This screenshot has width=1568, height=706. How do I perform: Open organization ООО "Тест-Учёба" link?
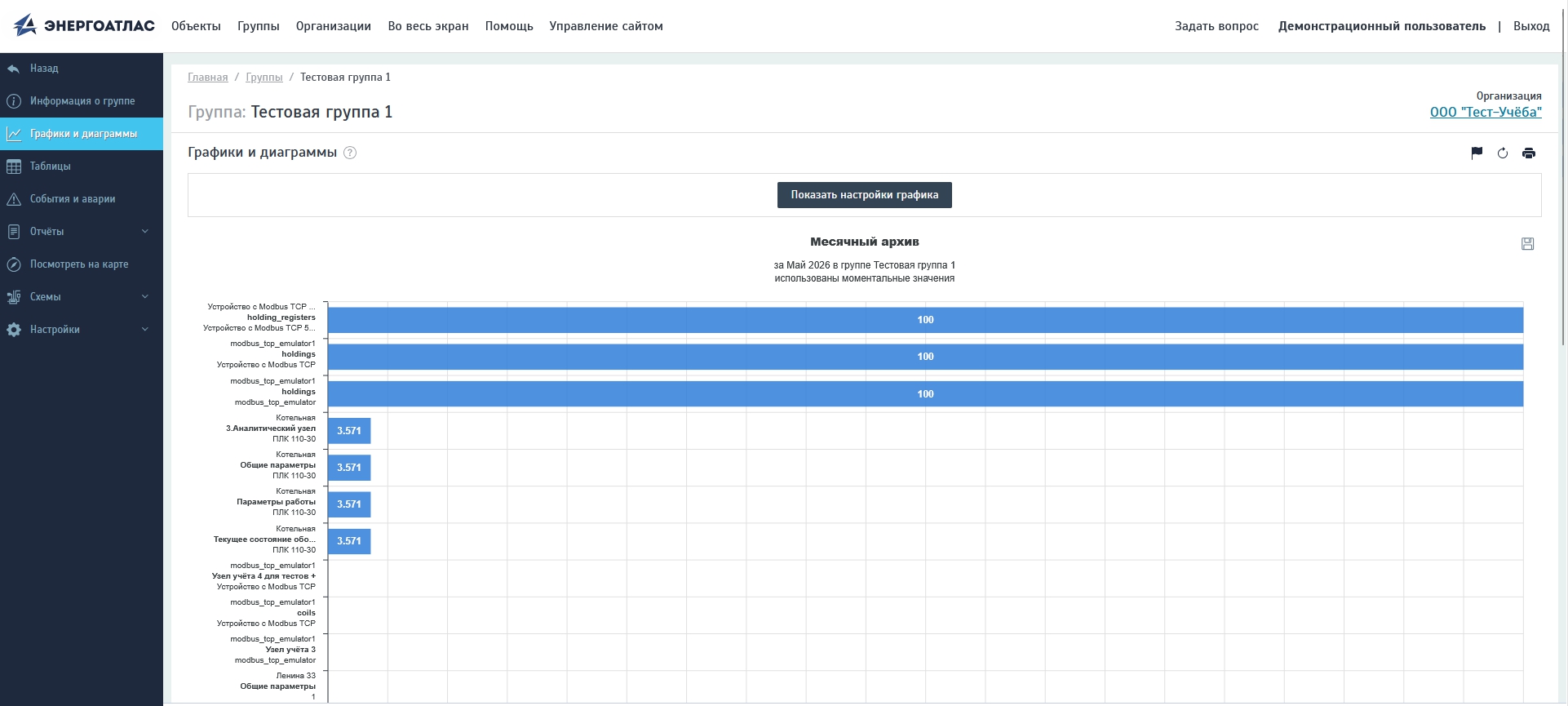pyautogui.click(x=1486, y=113)
